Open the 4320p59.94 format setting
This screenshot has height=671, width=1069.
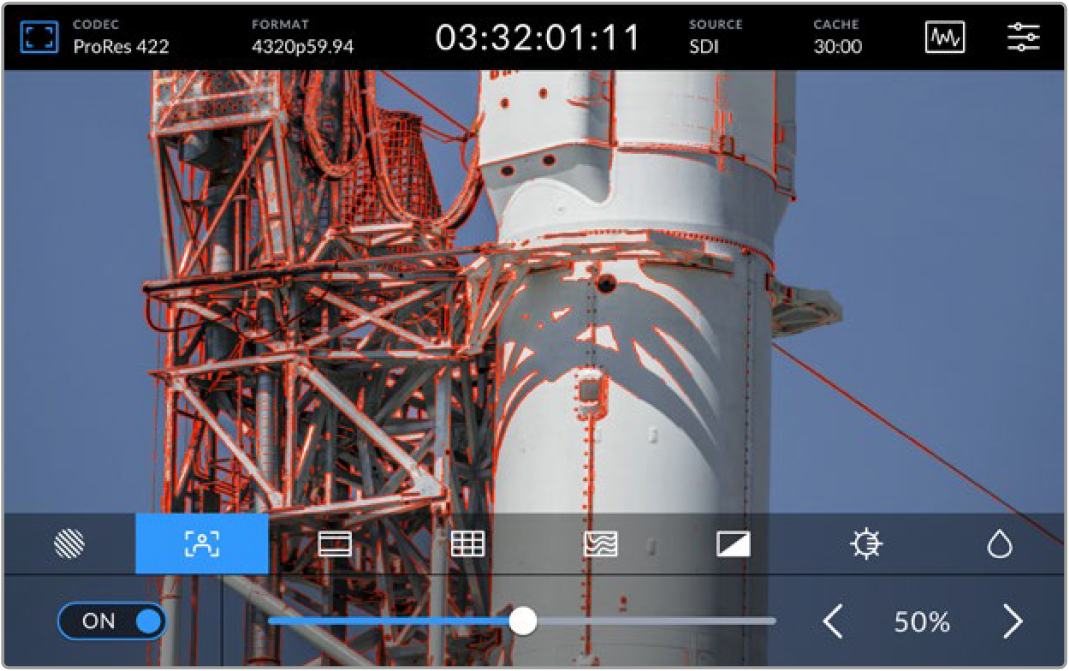(303, 37)
